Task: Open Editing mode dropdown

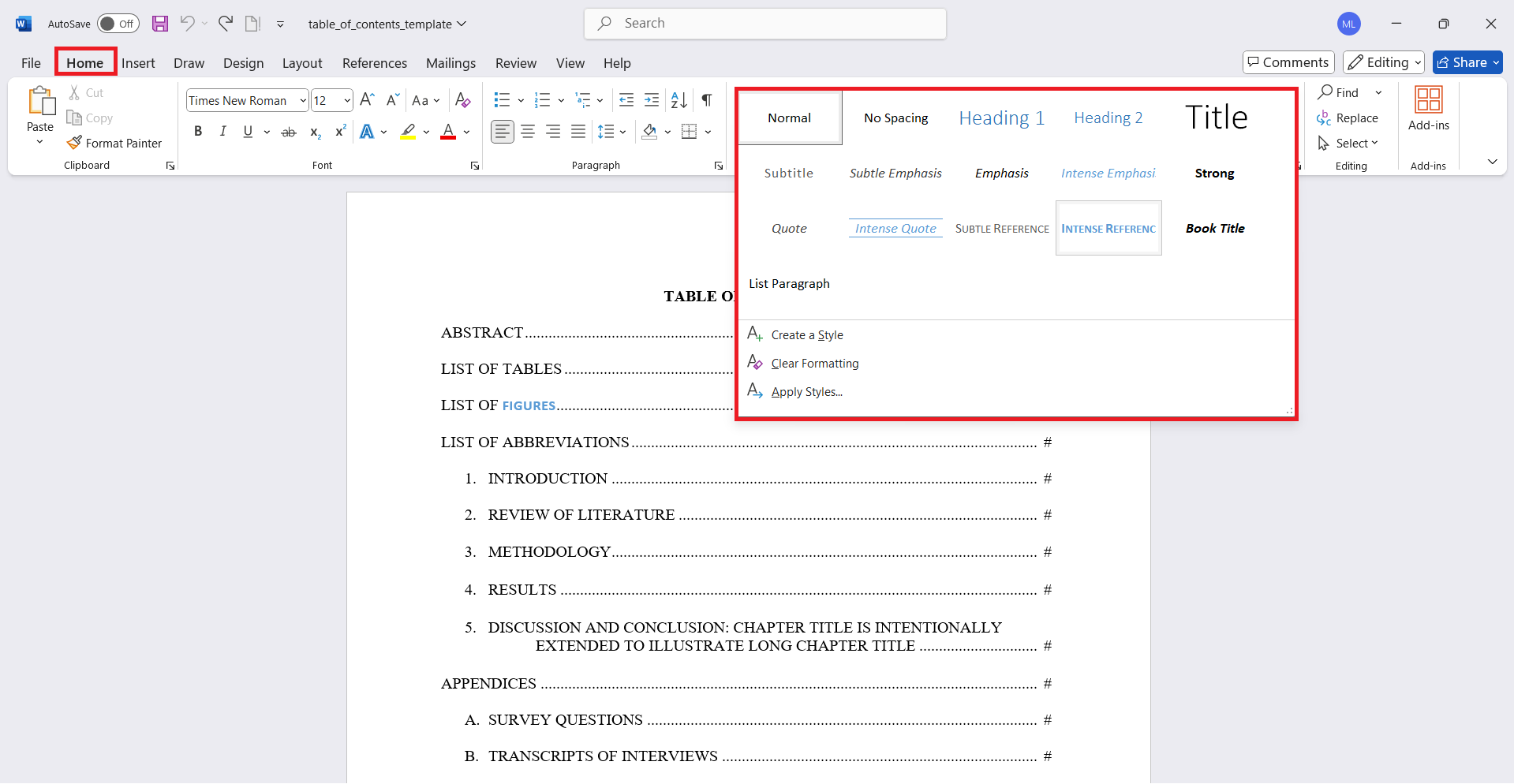Action: 1384,62
